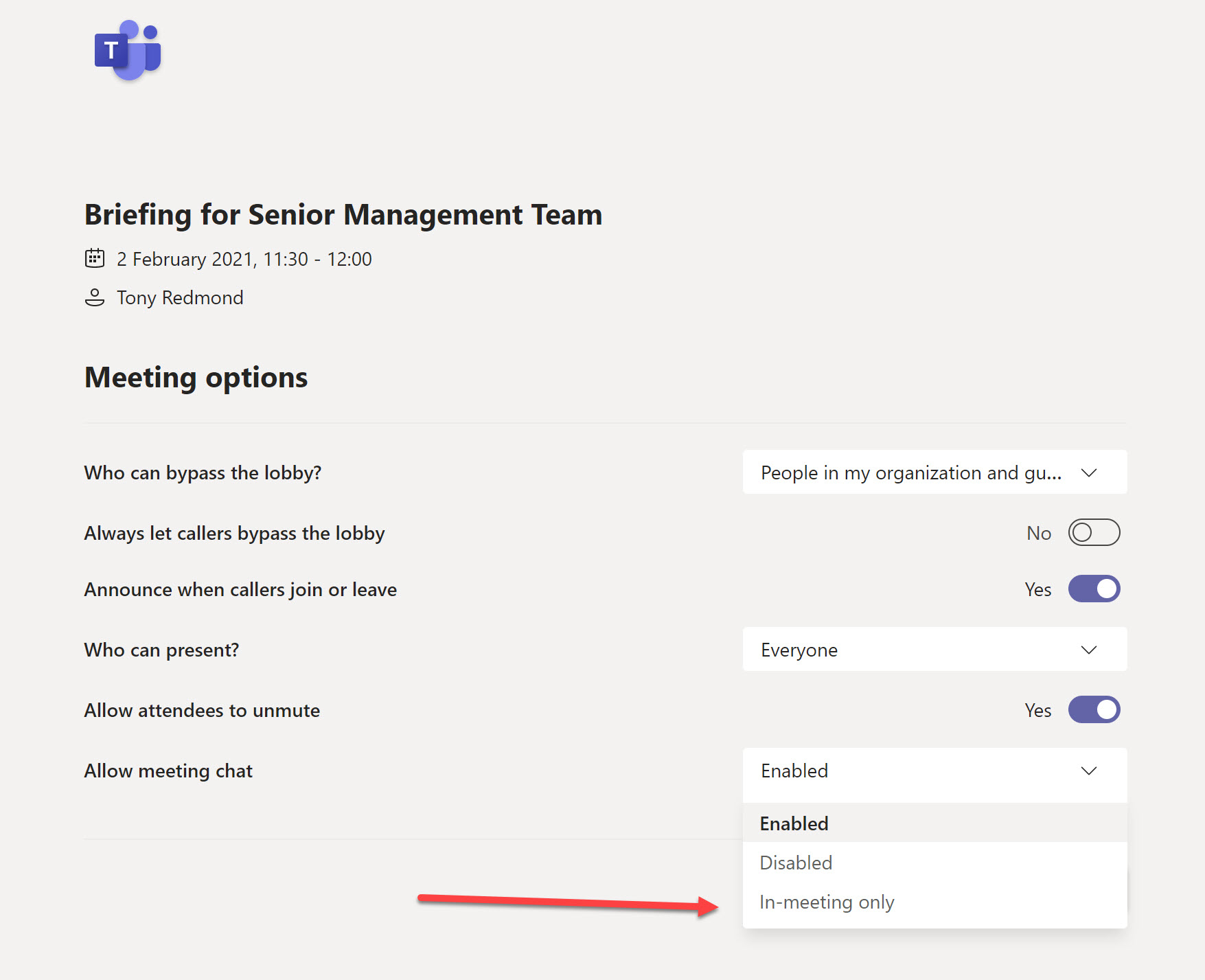Turn off Announce when callers join or leave
The height and width of the screenshot is (980, 1205).
click(1094, 589)
